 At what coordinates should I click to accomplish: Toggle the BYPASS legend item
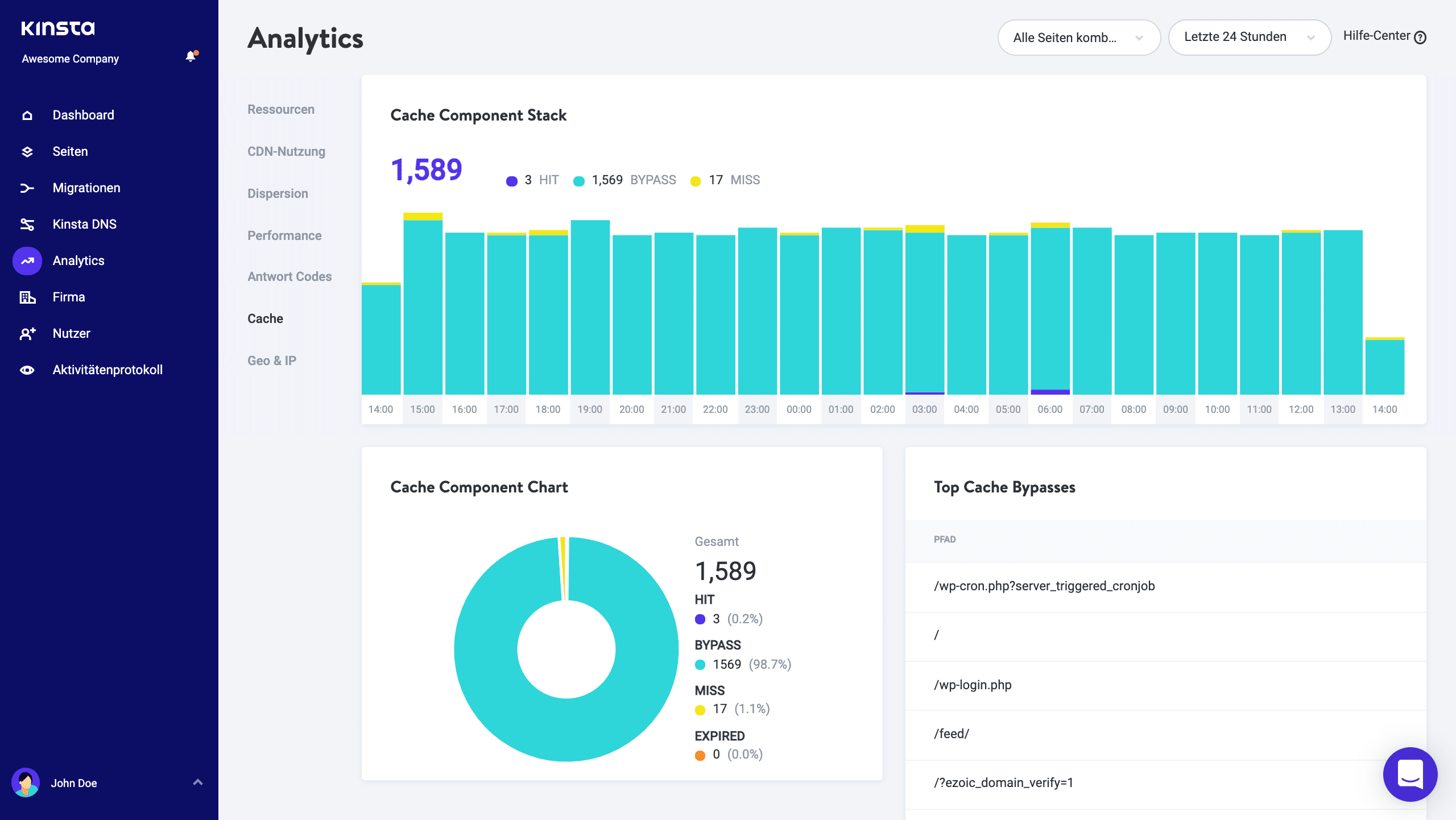click(624, 180)
